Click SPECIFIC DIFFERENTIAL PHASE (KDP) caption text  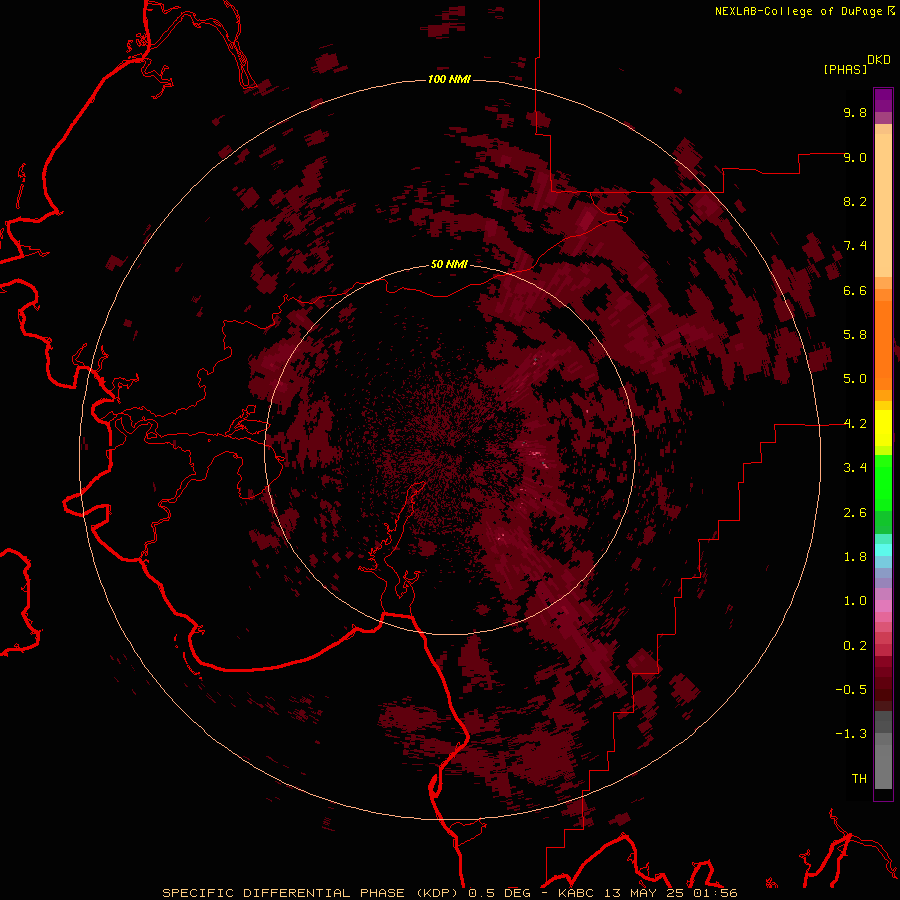click(313, 893)
